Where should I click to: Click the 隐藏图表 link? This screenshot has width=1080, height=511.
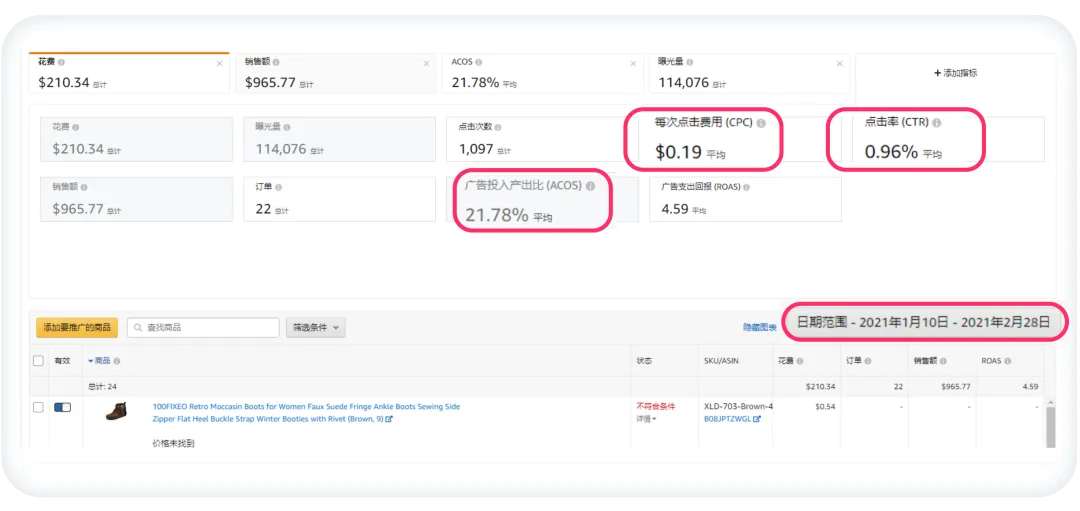coord(759,327)
